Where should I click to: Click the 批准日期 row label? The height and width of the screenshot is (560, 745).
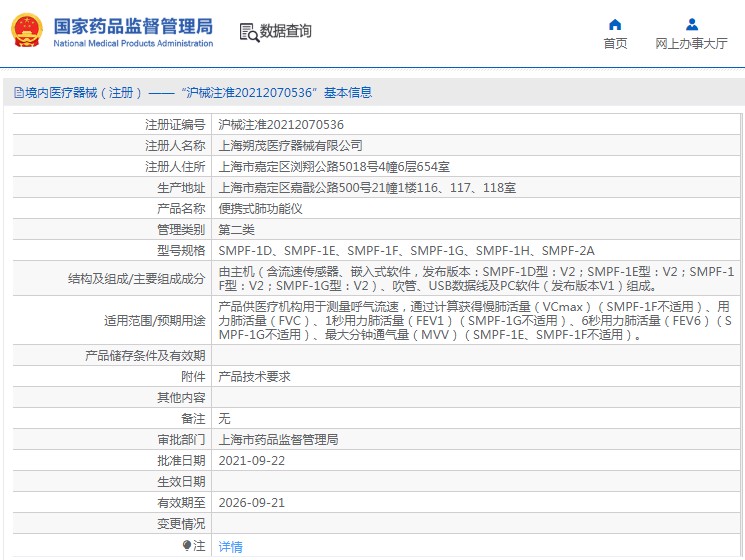pyautogui.click(x=181, y=461)
